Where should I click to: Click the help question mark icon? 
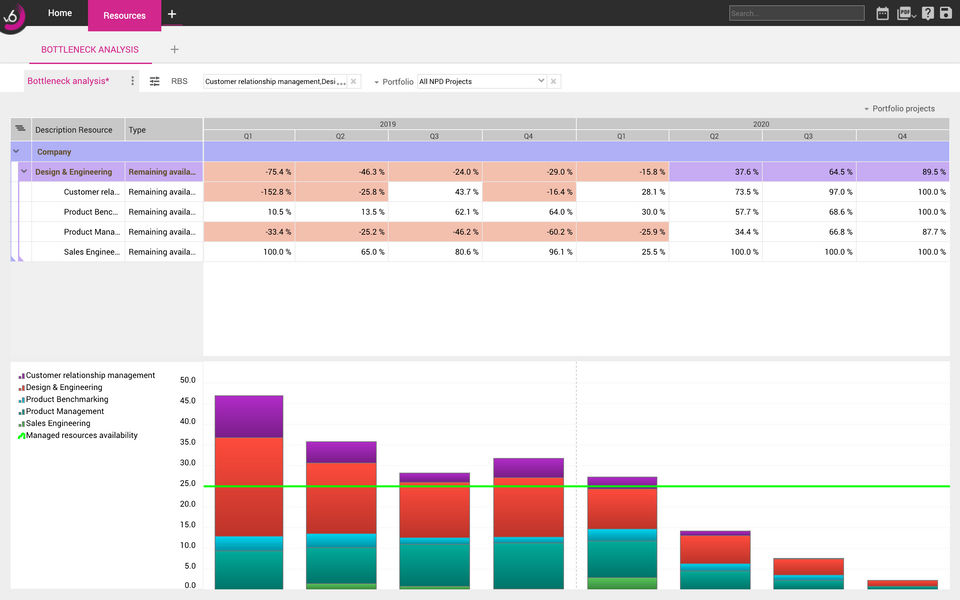(928, 13)
